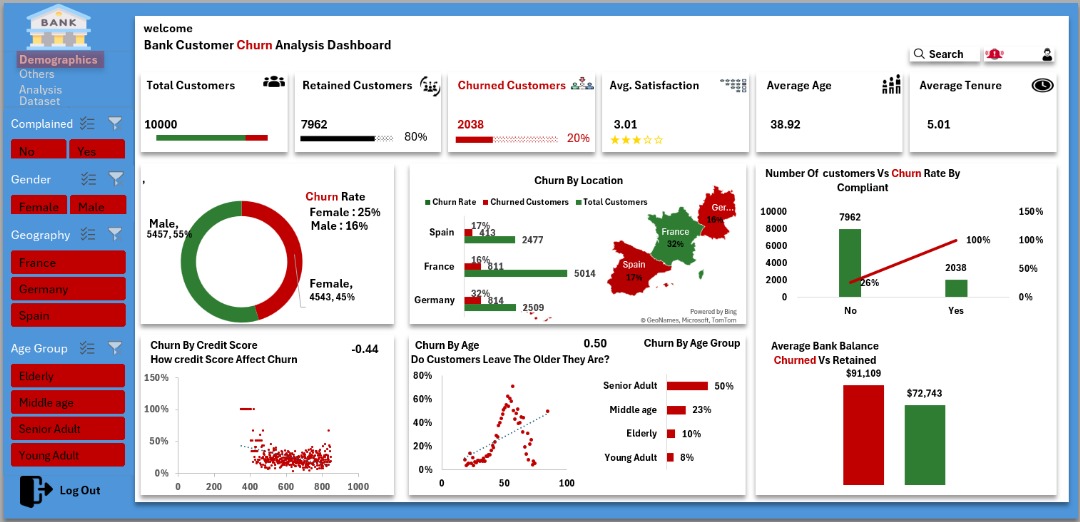Click the Total Customers people icon
The image size is (1080, 522).
274,82
